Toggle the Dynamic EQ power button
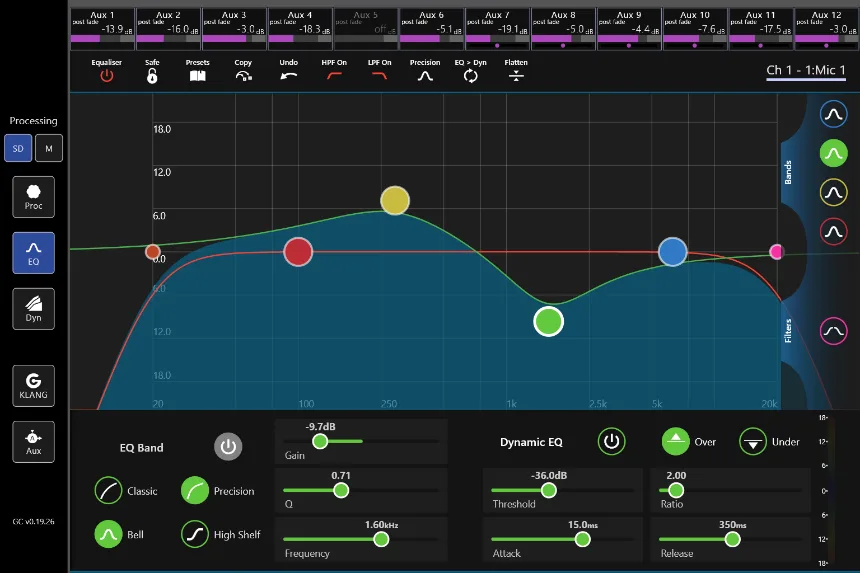The width and height of the screenshot is (860, 573). 612,441
